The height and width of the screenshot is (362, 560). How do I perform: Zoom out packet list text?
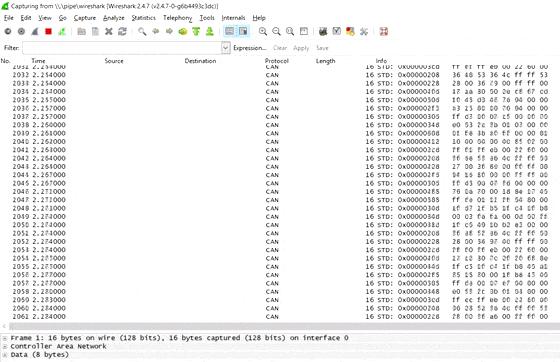tap(276, 31)
